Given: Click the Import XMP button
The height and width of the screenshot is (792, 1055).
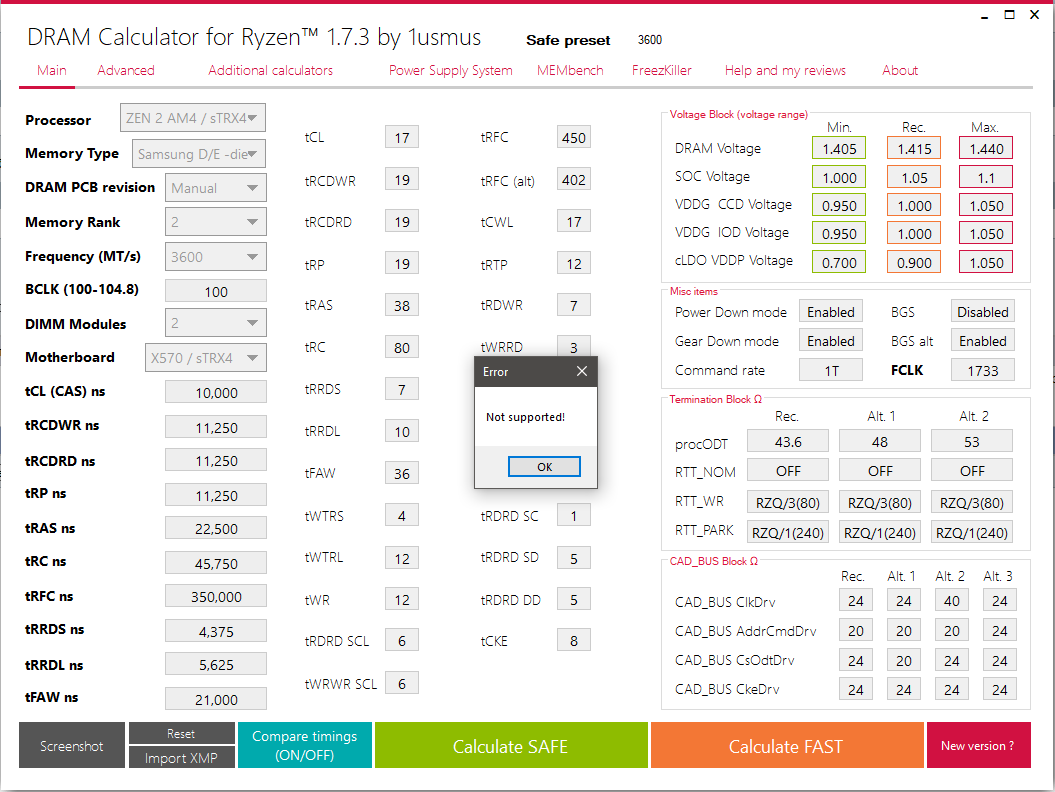Looking at the screenshot, I should tap(181, 758).
